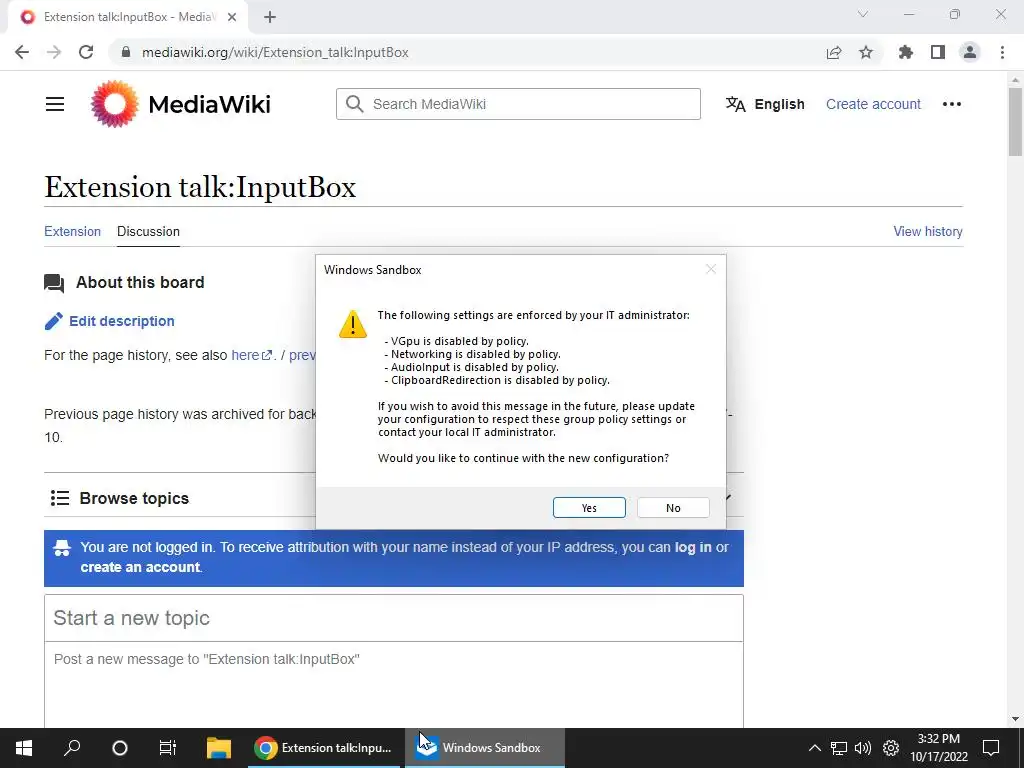Decline the new configuration with No
Image resolution: width=1024 pixels, height=768 pixels.
(x=673, y=507)
